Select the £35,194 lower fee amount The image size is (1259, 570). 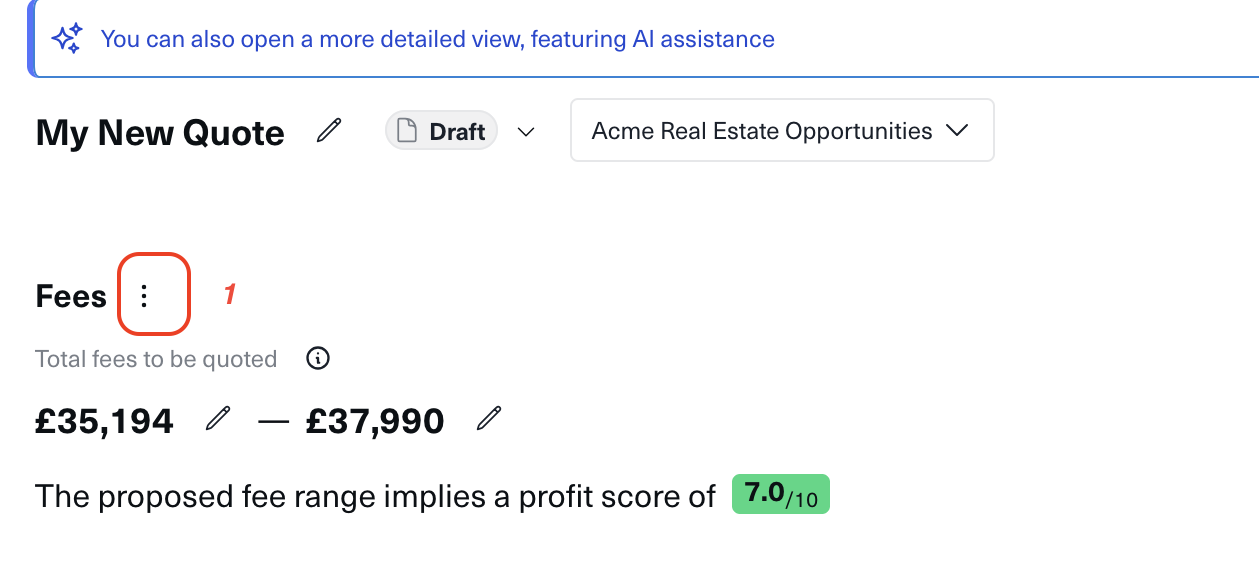pos(105,421)
